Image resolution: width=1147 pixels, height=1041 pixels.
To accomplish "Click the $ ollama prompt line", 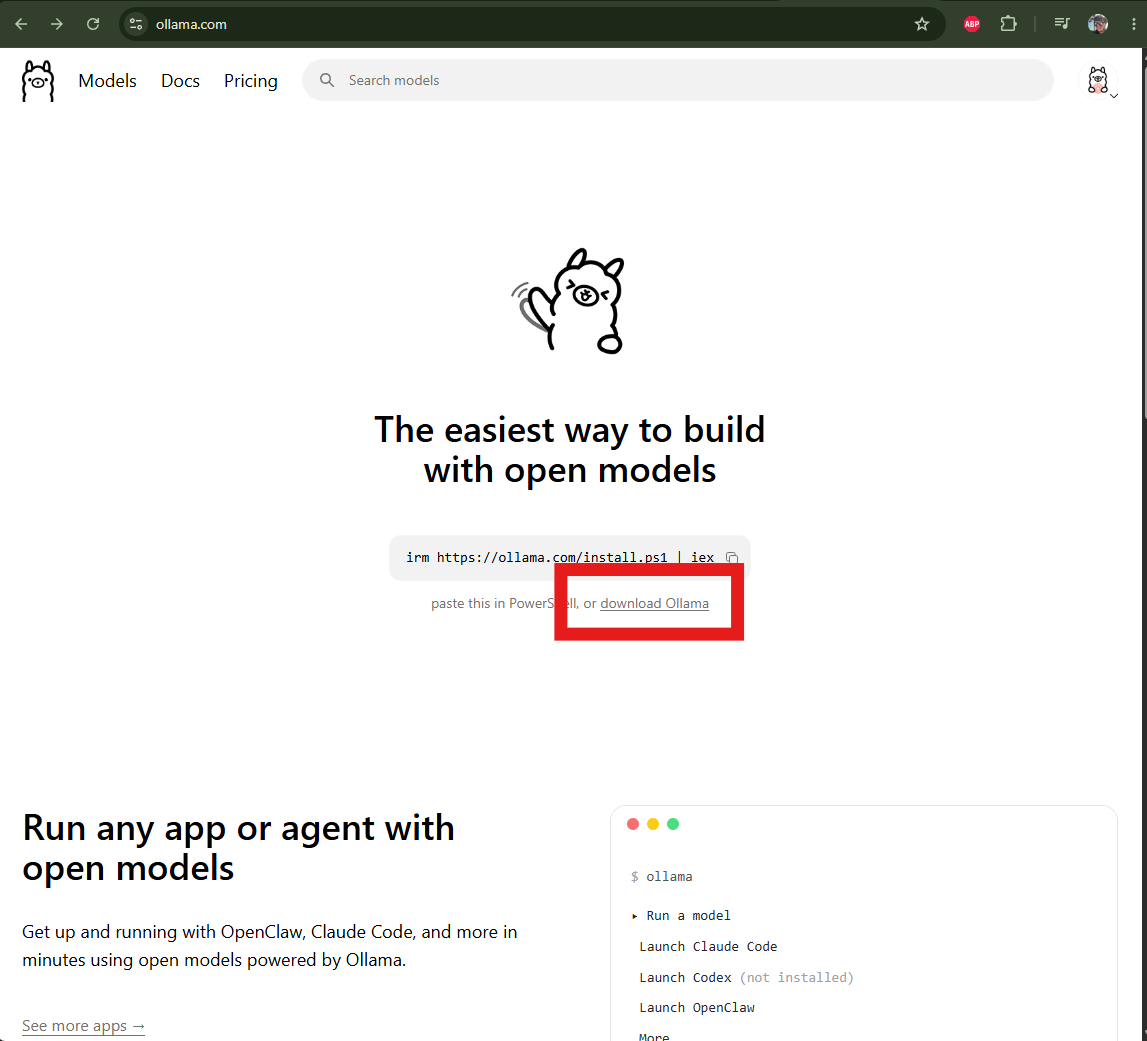I will point(661,876).
